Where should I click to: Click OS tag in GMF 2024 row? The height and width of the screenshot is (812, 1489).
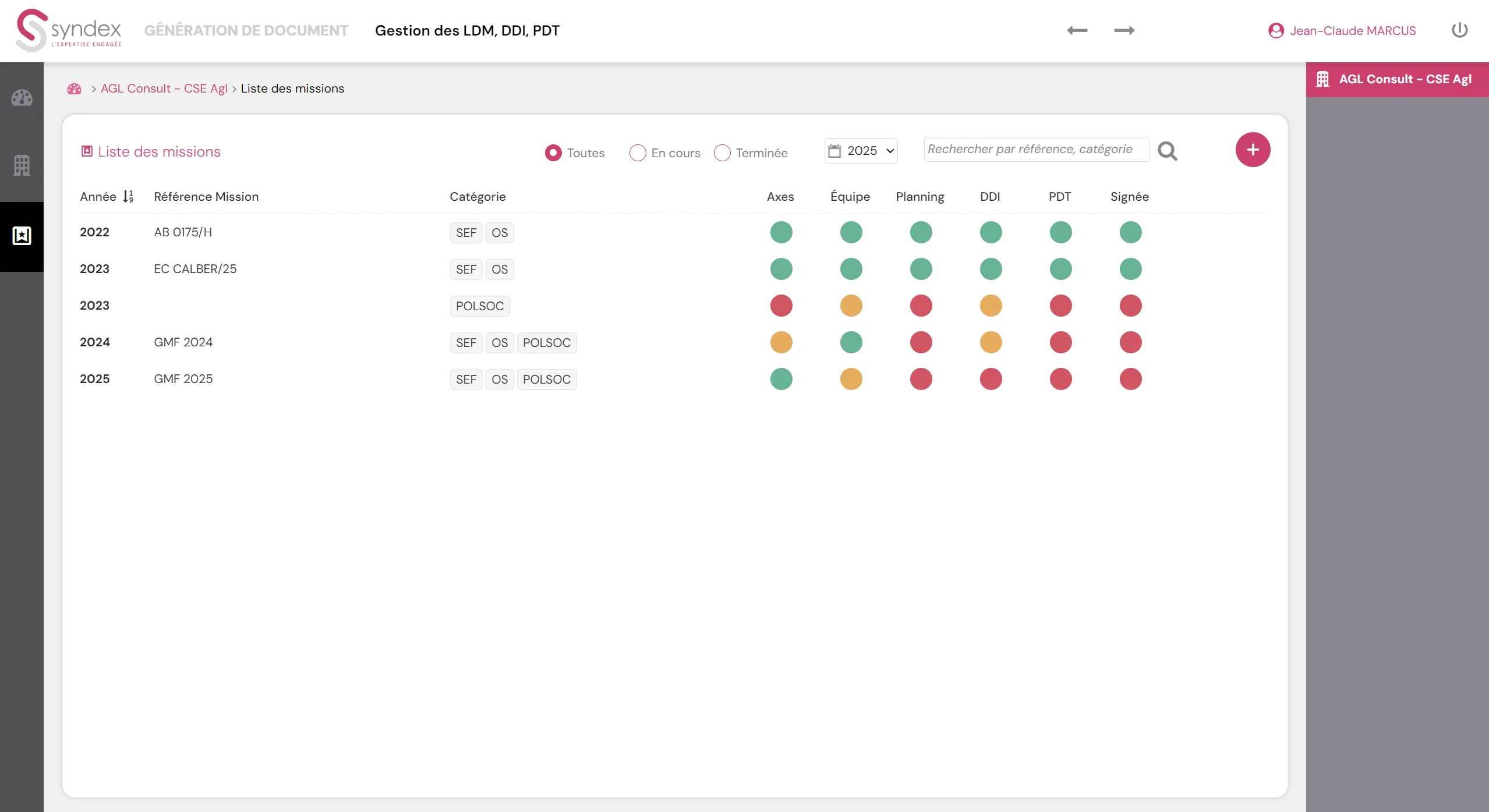pyautogui.click(x=499, y=343)
